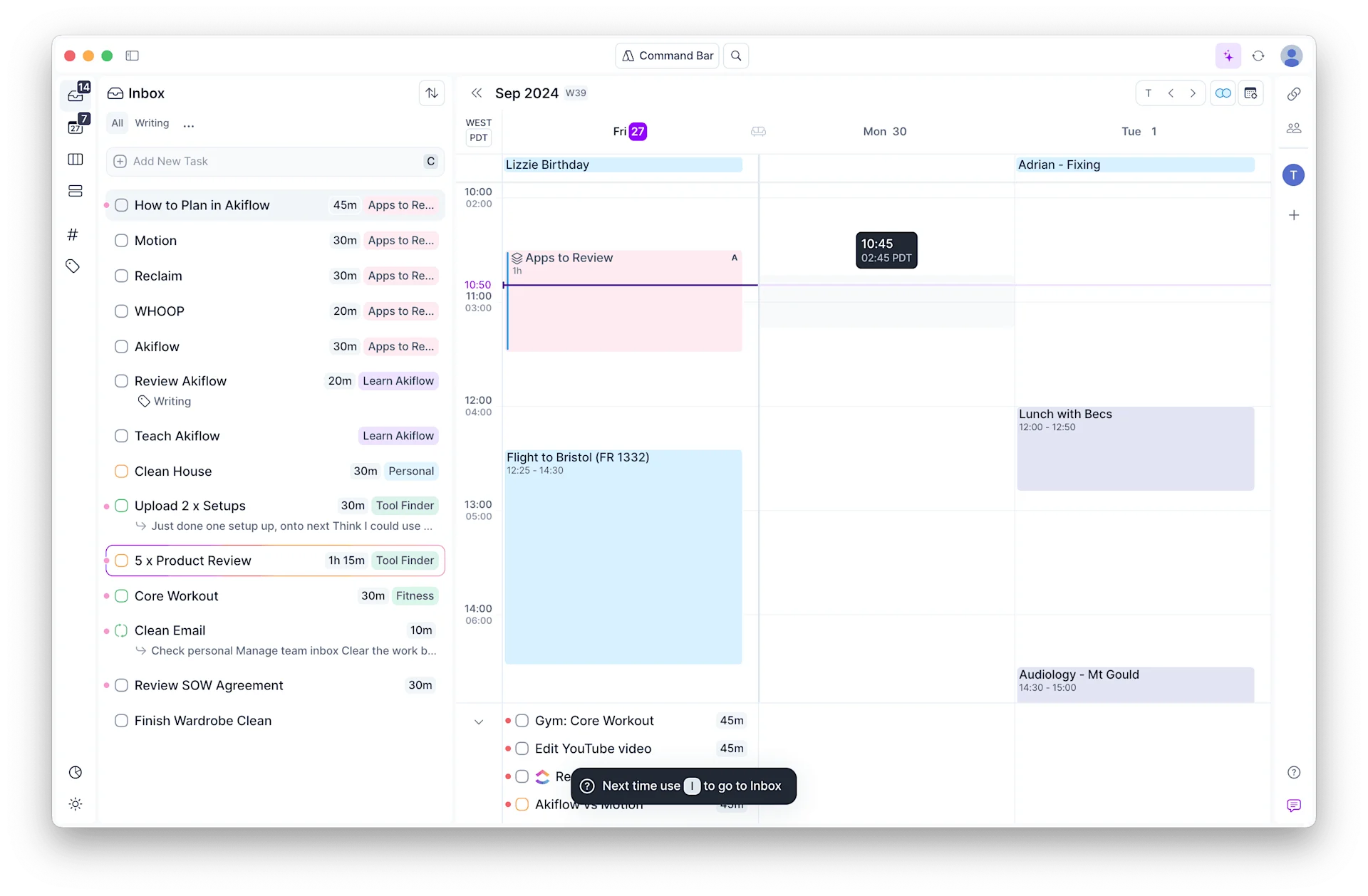Select the All tab above the task list
The image size is (1368, 896).
point(116,123)
